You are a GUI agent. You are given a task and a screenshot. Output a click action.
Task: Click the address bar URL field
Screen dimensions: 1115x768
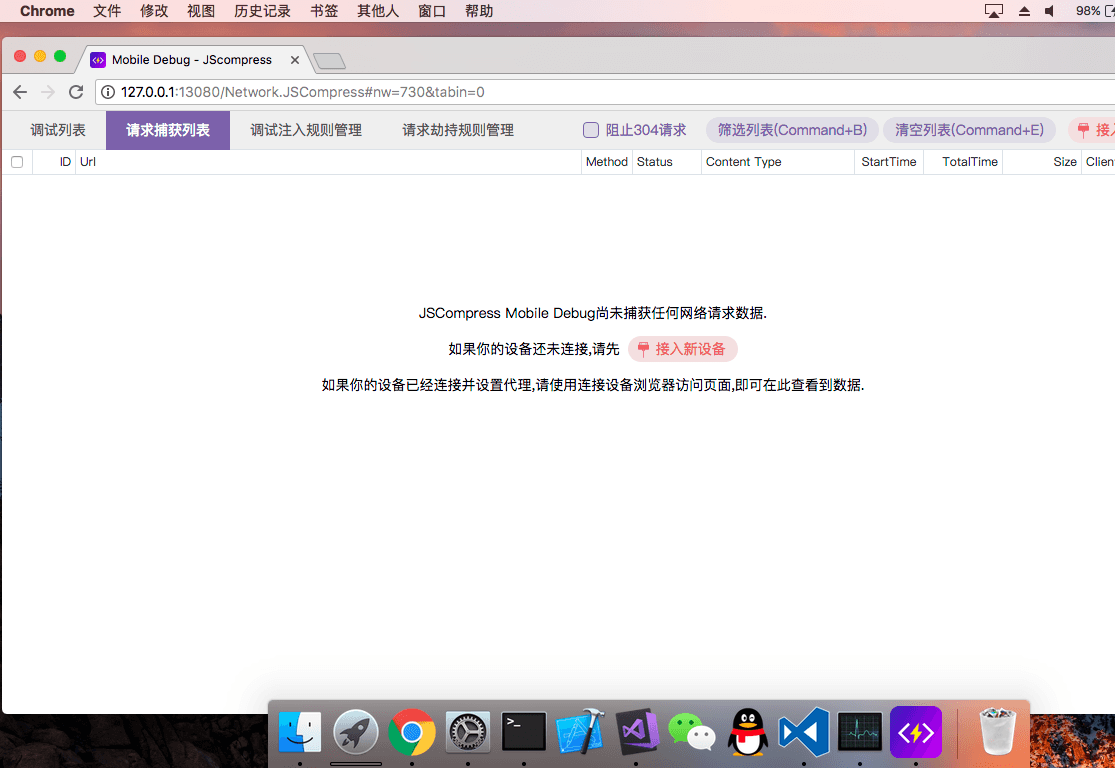(x=604, y=92)
